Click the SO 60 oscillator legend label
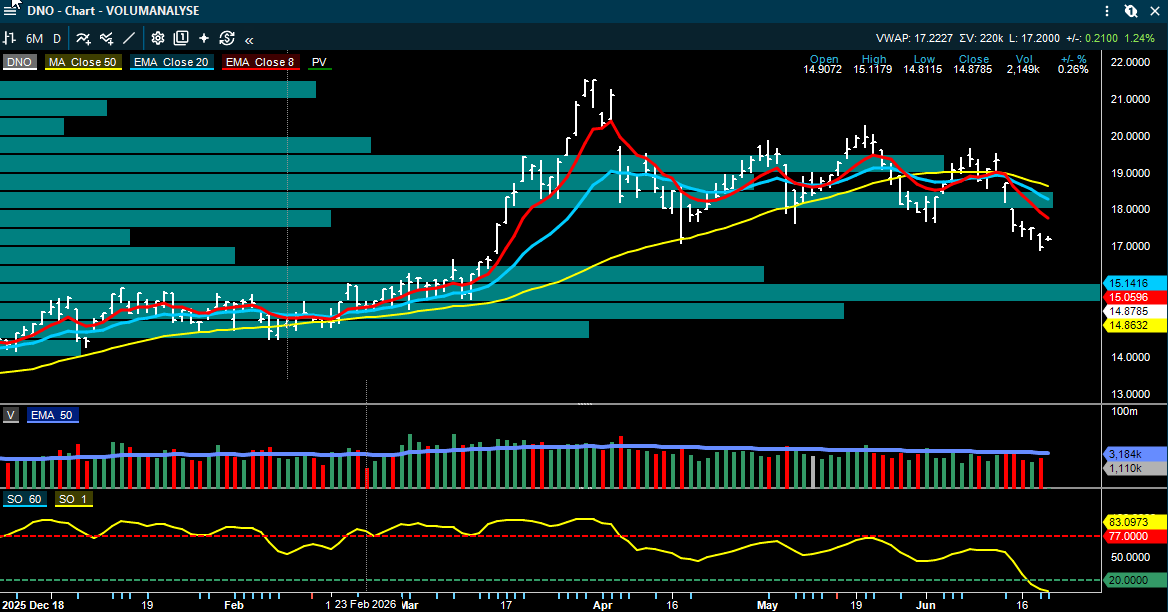 (x=25, y=499)
